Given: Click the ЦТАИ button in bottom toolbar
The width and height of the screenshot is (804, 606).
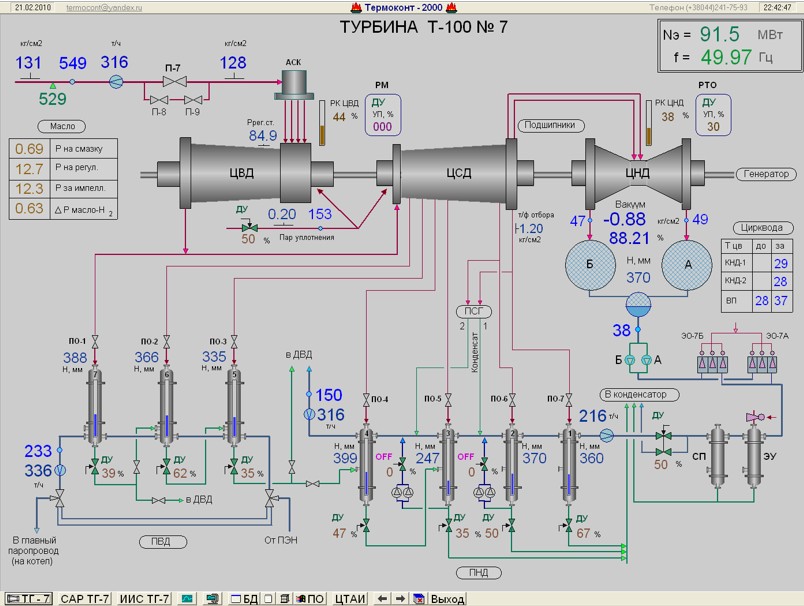Looking at the screenshot, I should tap(351, 598).
